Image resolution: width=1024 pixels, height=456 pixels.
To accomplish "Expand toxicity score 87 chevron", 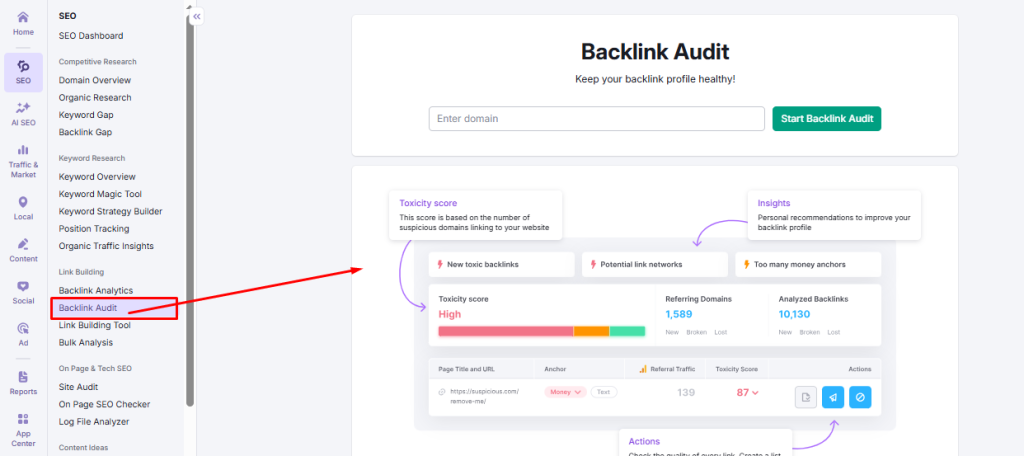I will point(756,393).
